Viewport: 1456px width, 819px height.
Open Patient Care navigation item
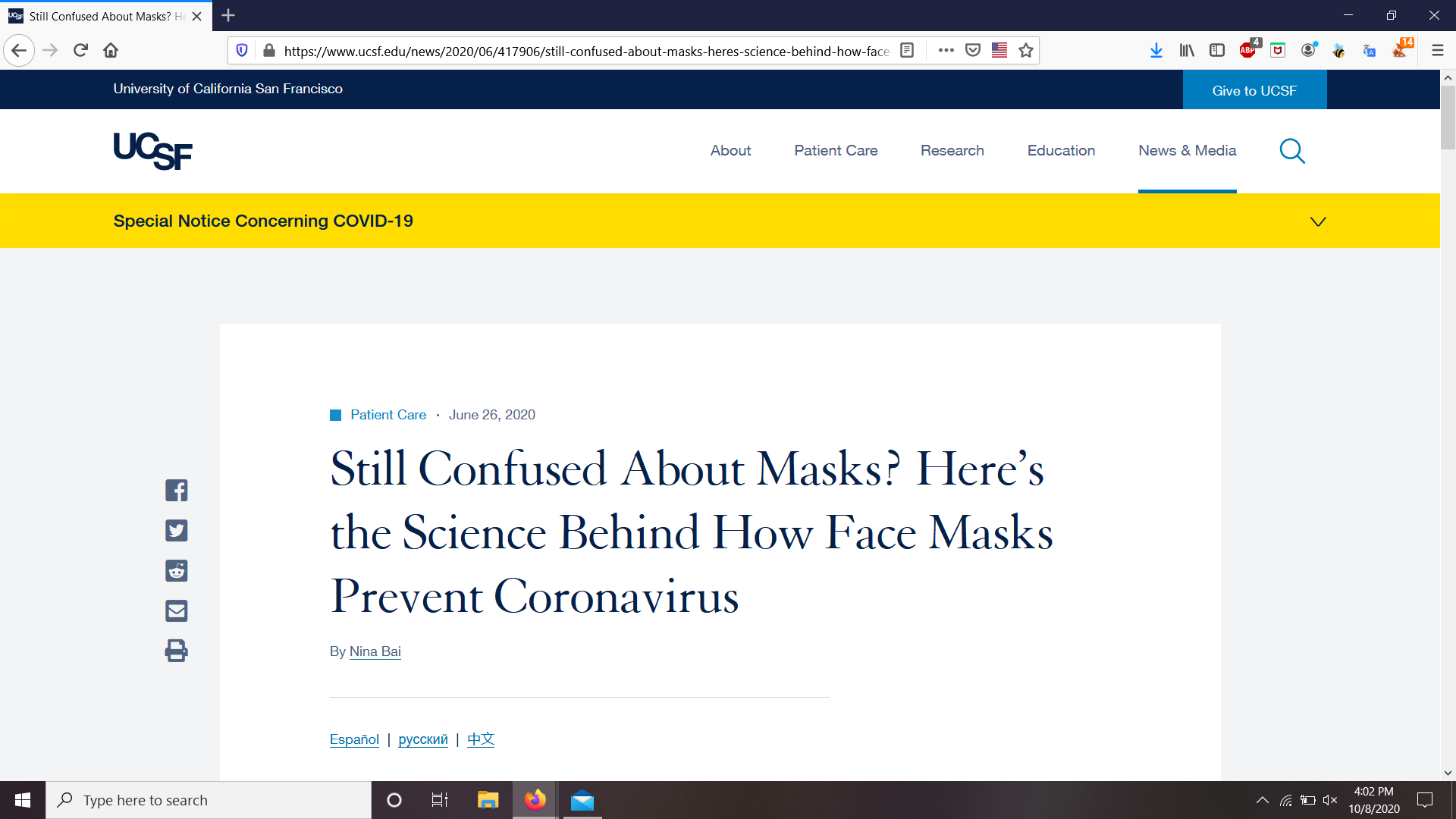click(x=836, y=151)
